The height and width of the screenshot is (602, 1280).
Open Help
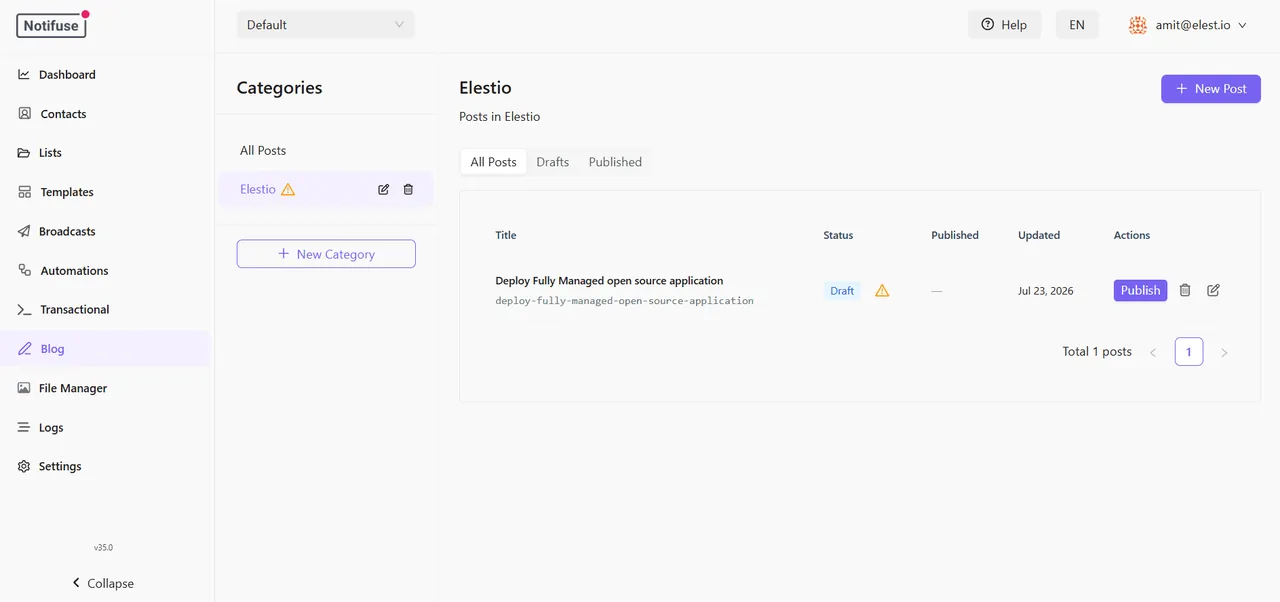[1004, 25]
